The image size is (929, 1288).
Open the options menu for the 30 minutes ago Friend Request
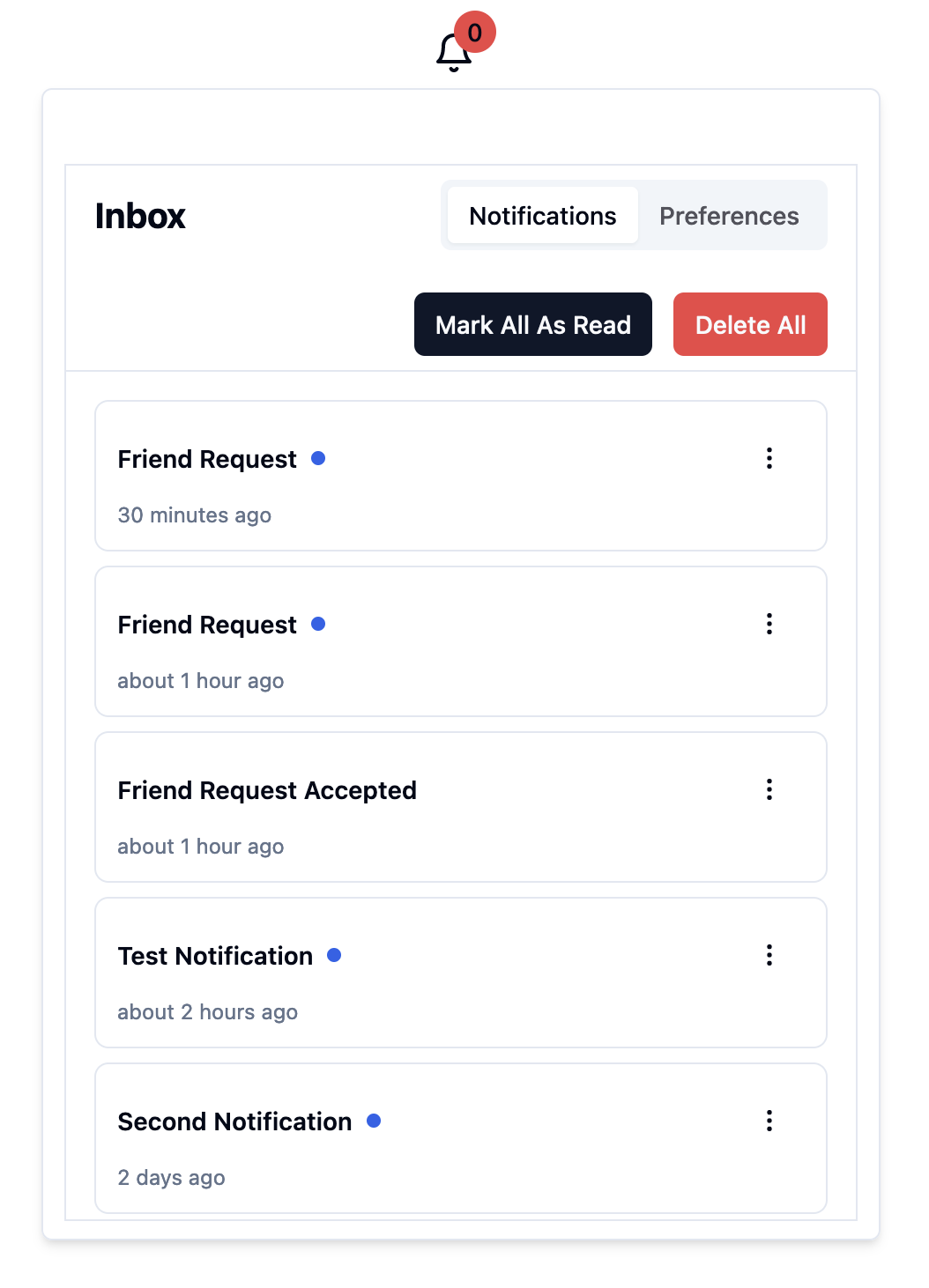[769, 458]
